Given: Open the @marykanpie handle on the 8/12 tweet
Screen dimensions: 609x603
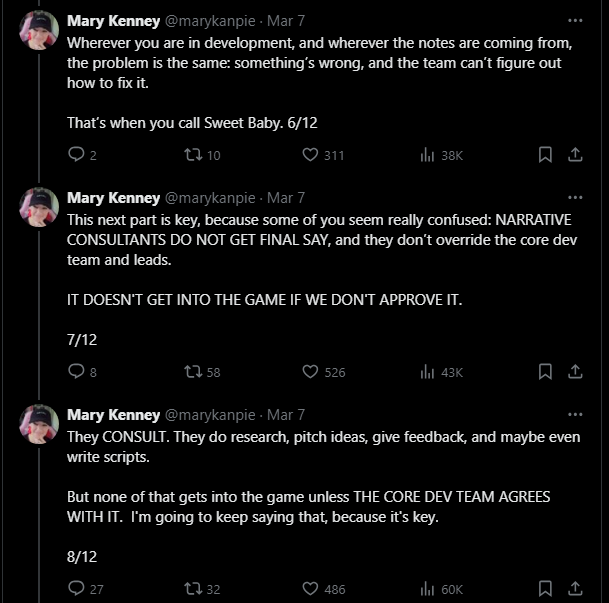Looking at the screenshot, I should [210, 415].
